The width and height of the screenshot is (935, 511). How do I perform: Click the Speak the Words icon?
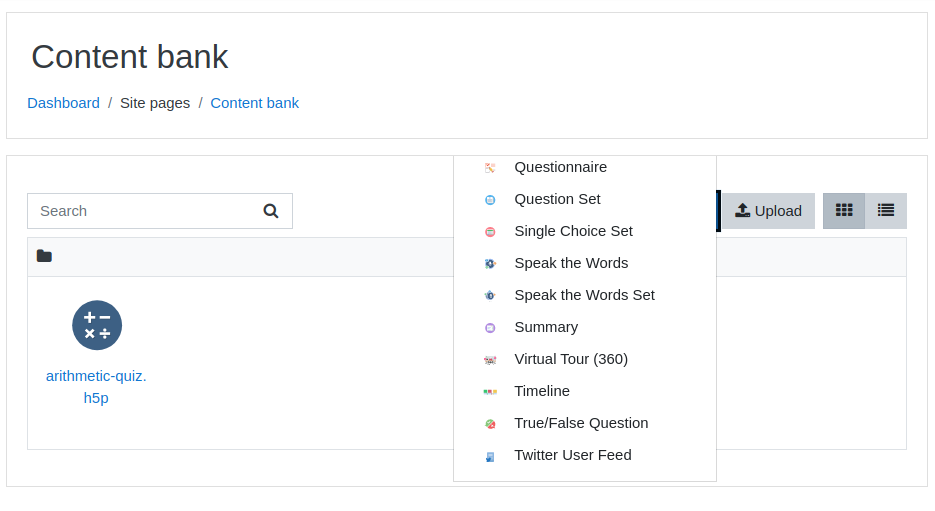490,264
